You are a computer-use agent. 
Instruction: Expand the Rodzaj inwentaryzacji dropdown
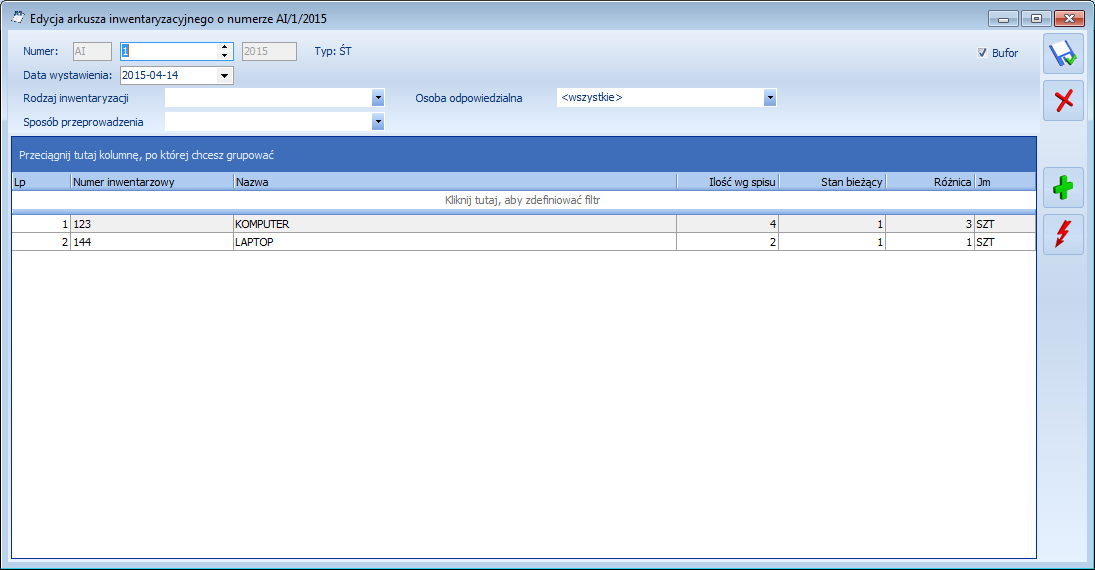pos(378,98)
